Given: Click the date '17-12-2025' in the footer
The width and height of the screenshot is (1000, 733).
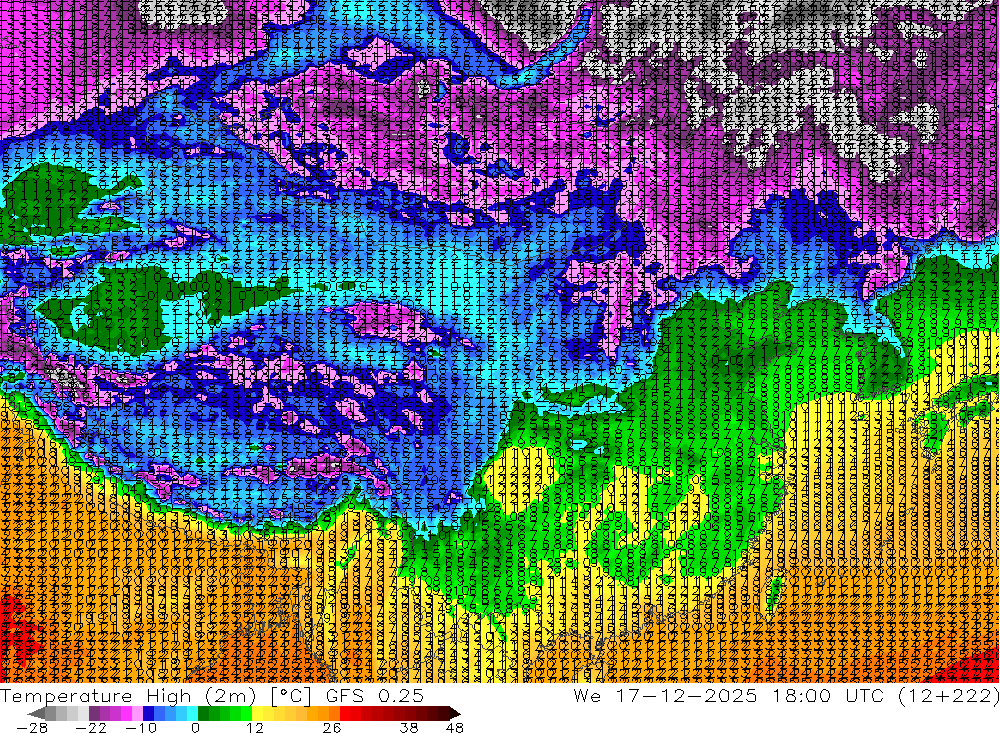Looking at the screenshot, I should [x=686, y=696].
